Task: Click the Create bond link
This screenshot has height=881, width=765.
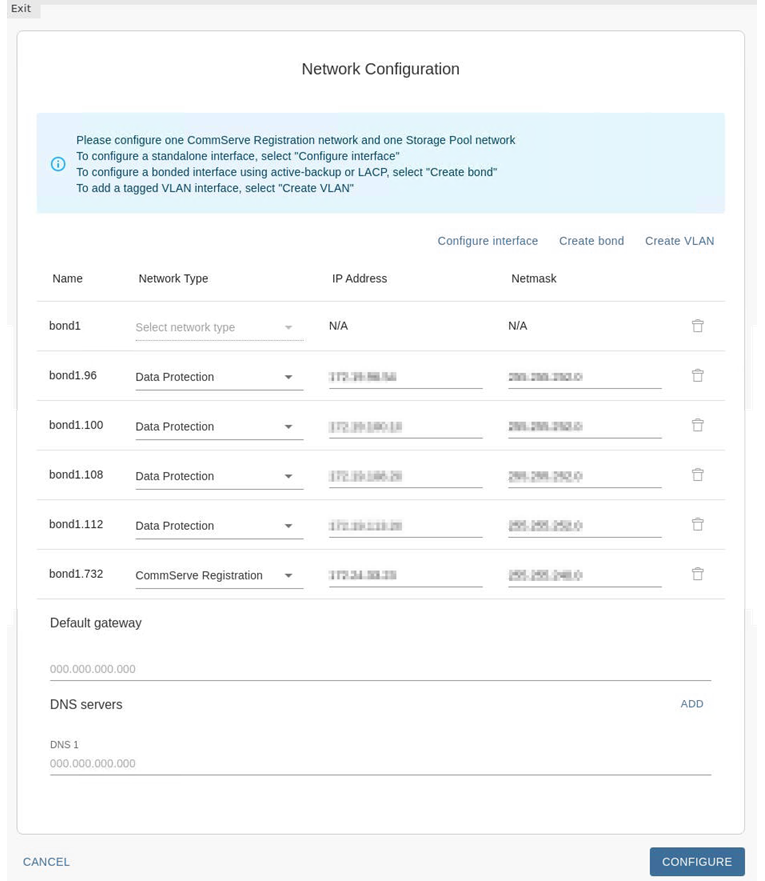Action: pos(591,241)
